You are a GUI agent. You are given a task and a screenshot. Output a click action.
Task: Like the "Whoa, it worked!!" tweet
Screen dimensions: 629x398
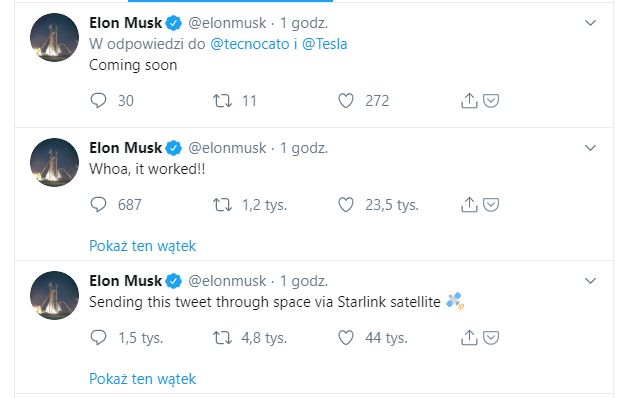[x=346, y=205]
